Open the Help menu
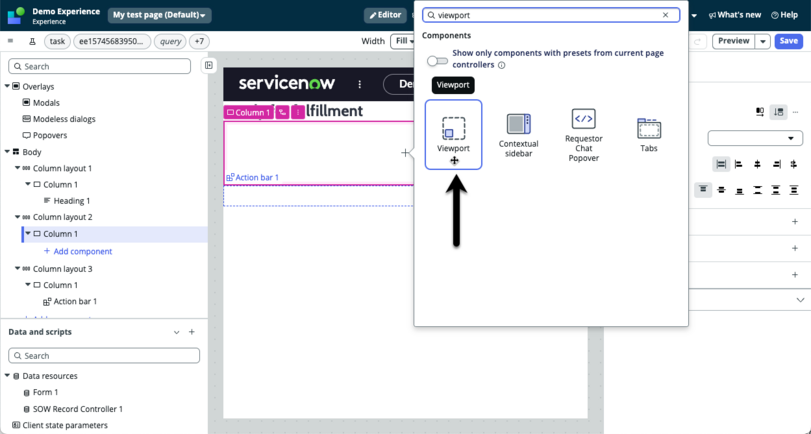 [x=784, y=15]
